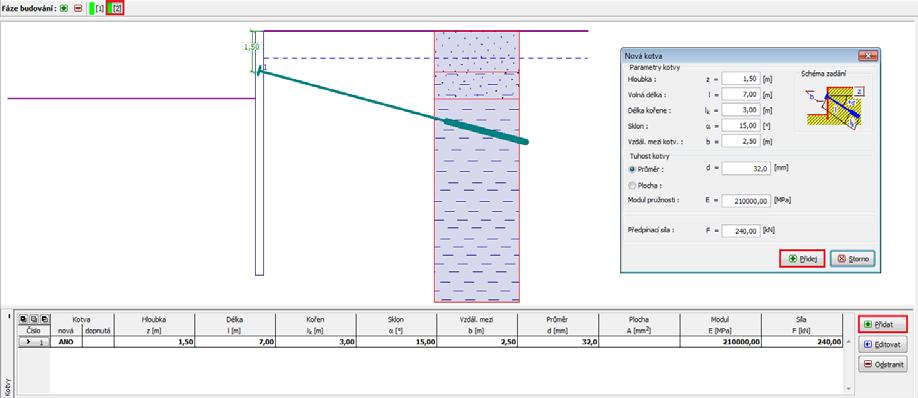Click the middle icon above the Číslo column
The height and width of the screenshot is (398, 918).
tap(34, 319)
